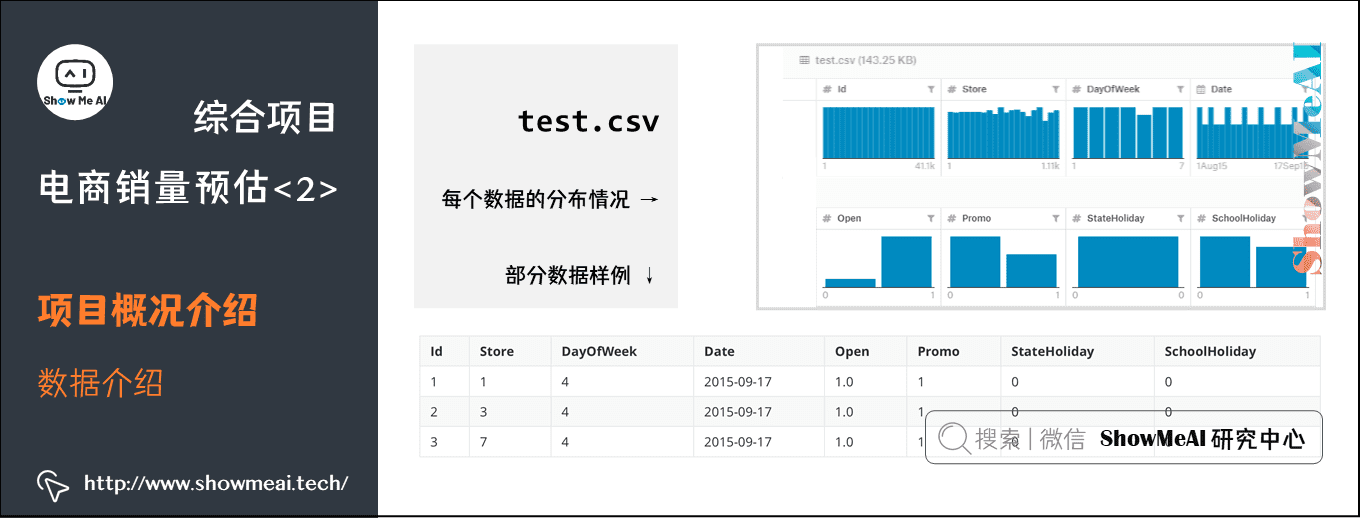This screenshot has height=518, width=1361.
Task: Click the DayOfWeek header in sample table
Action: (599, 352)
